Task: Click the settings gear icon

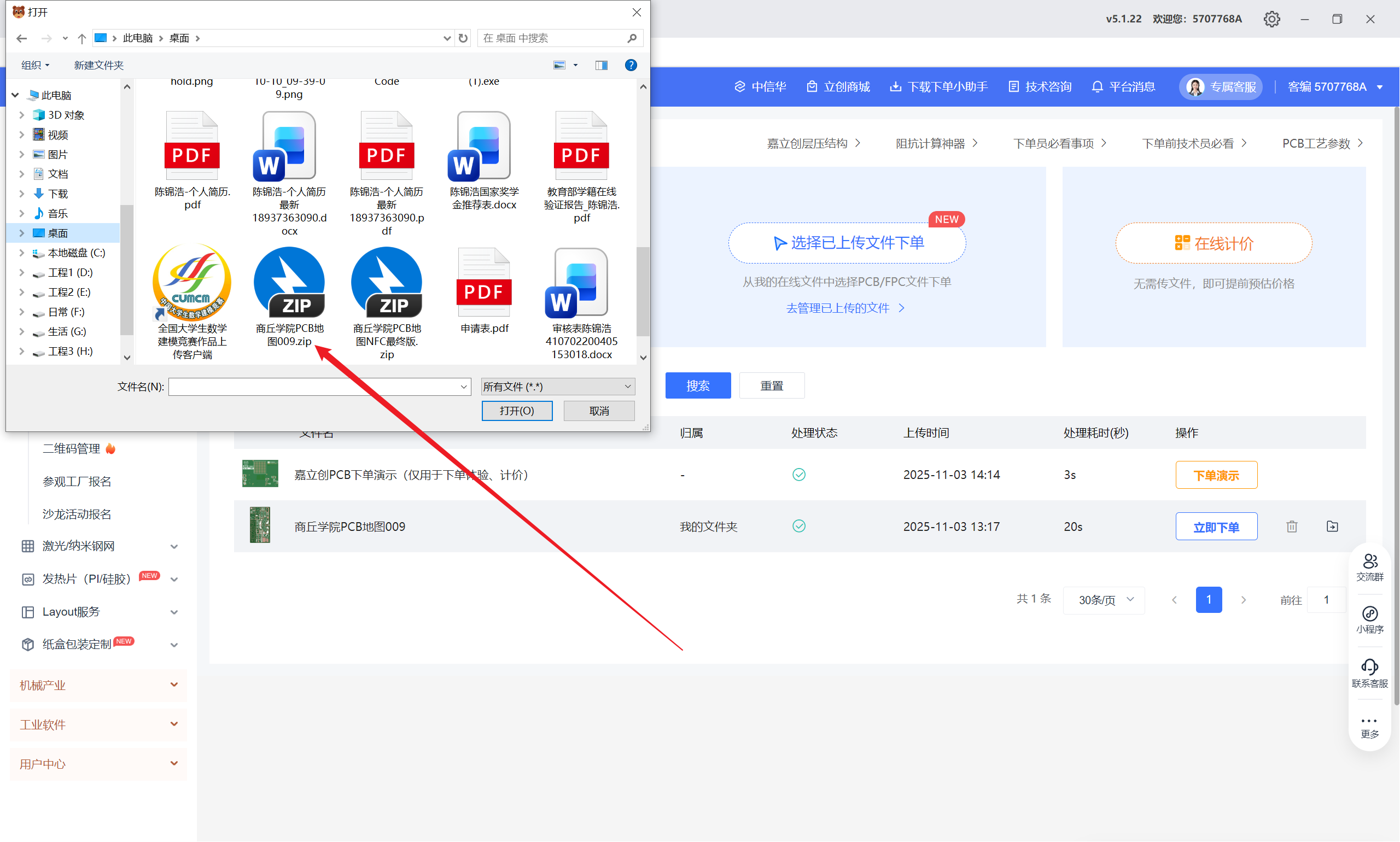Action: (1271, 19)
